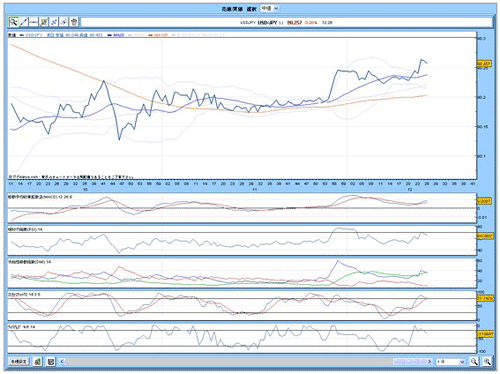The height and width of the screenshot is (374, 500).
Task: Click the chart indicator icon at bottom left
Action: (38, 361)
